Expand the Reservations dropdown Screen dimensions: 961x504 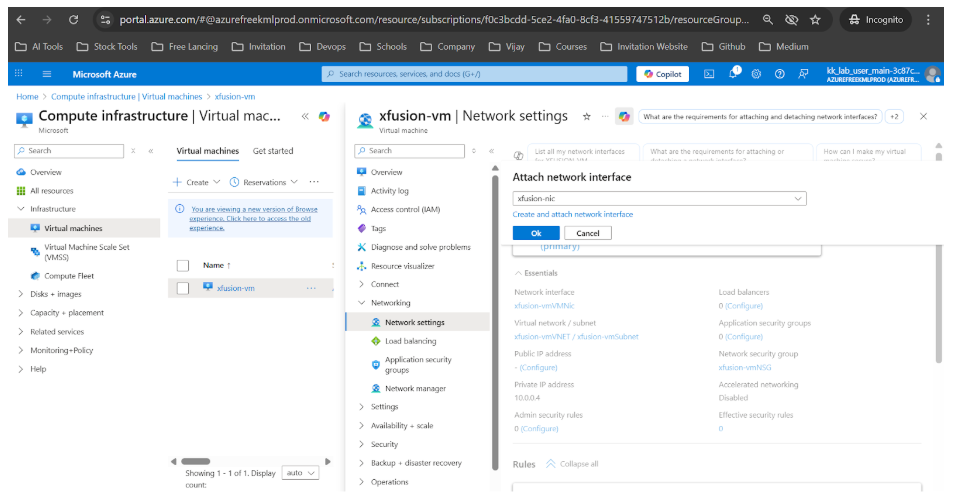coord(264,182)
